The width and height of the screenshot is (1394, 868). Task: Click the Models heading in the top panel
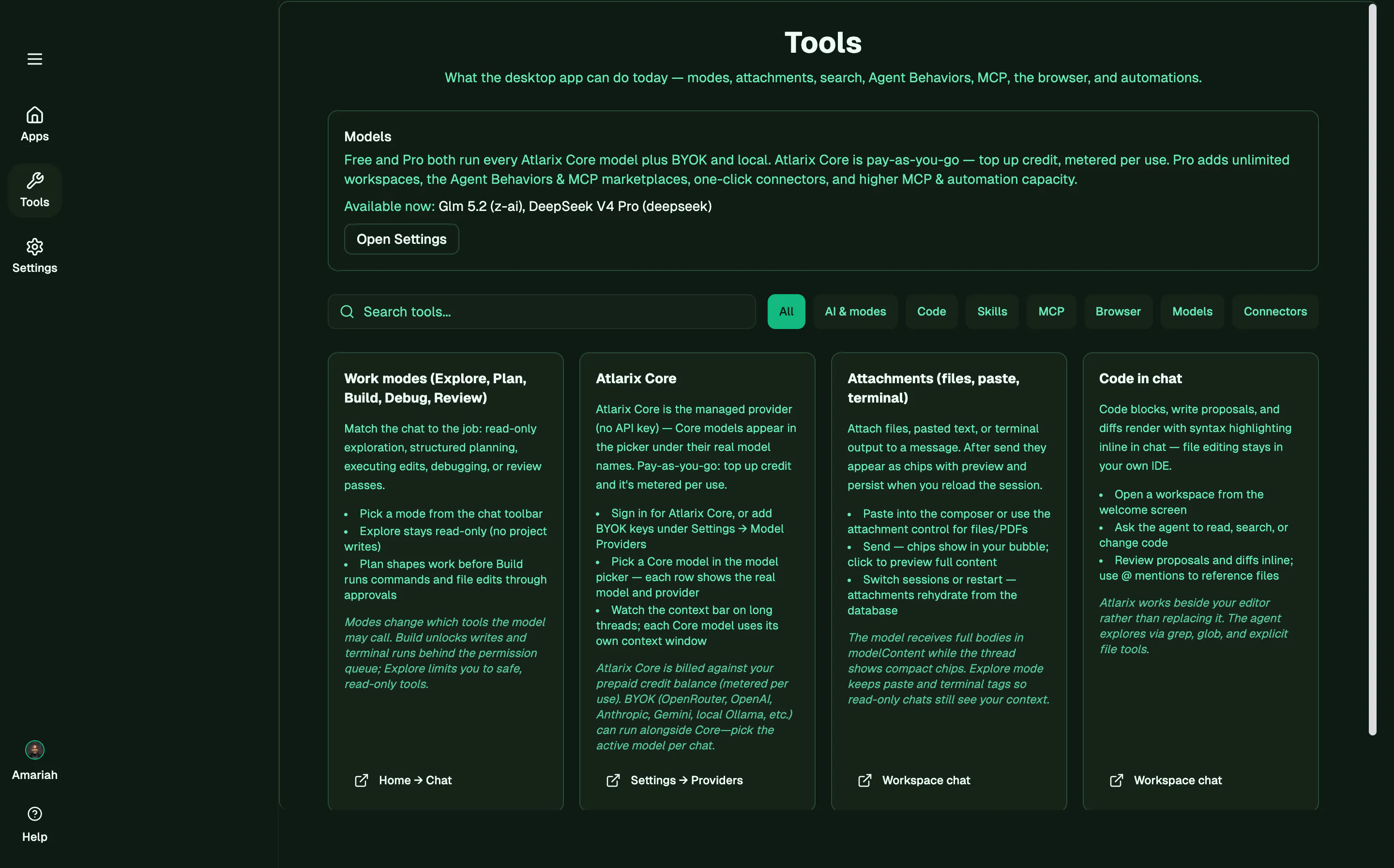click(x=367, y=136)
